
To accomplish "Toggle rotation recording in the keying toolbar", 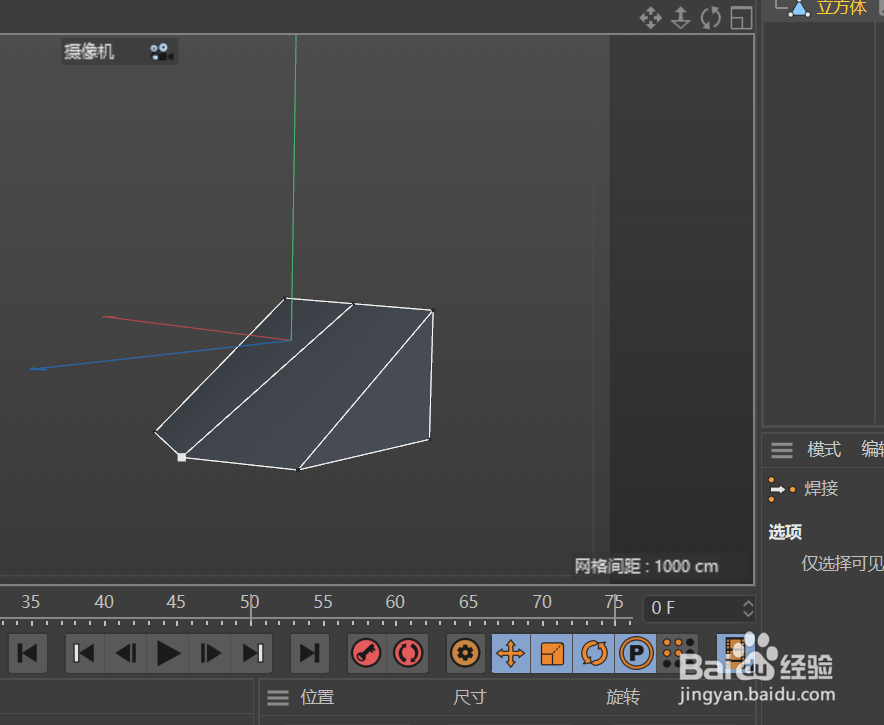I will pos(594,653).
